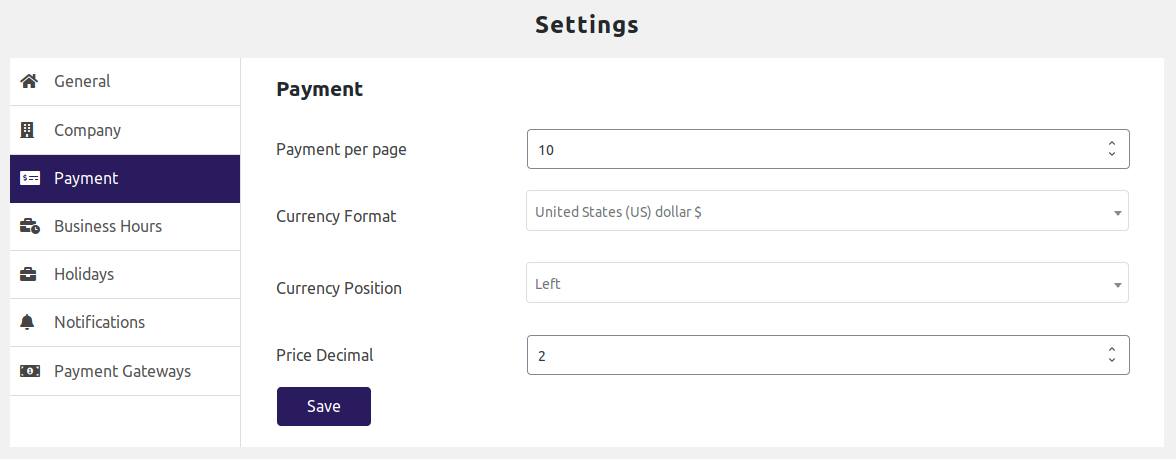Click the bell icon beside Notifications
This screenshot has width=1176, height=459.
click(28, 322)
